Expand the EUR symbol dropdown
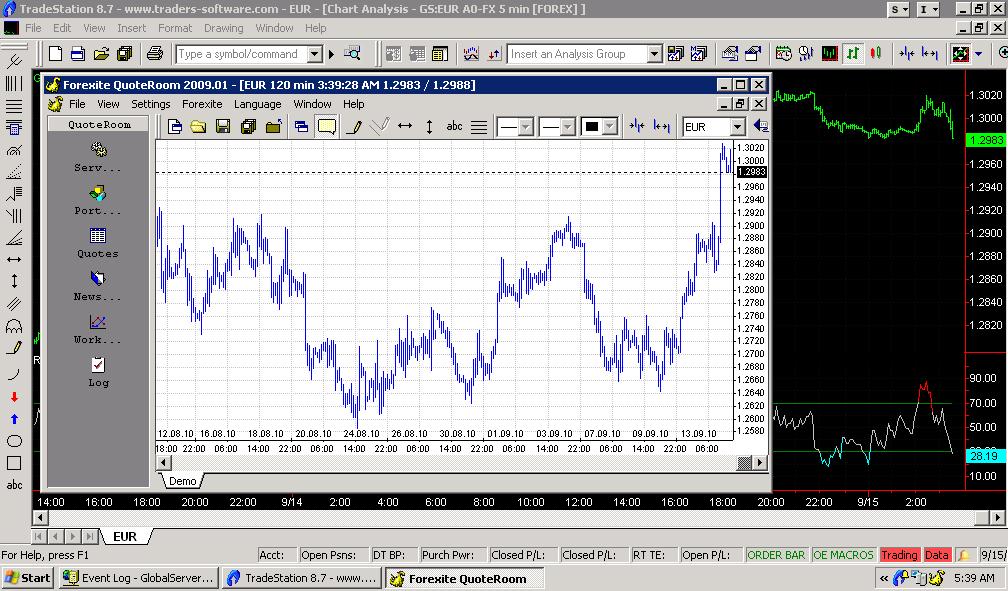Screen dimensions: 1008x591 pyautogui.click(x=737, y=127)
